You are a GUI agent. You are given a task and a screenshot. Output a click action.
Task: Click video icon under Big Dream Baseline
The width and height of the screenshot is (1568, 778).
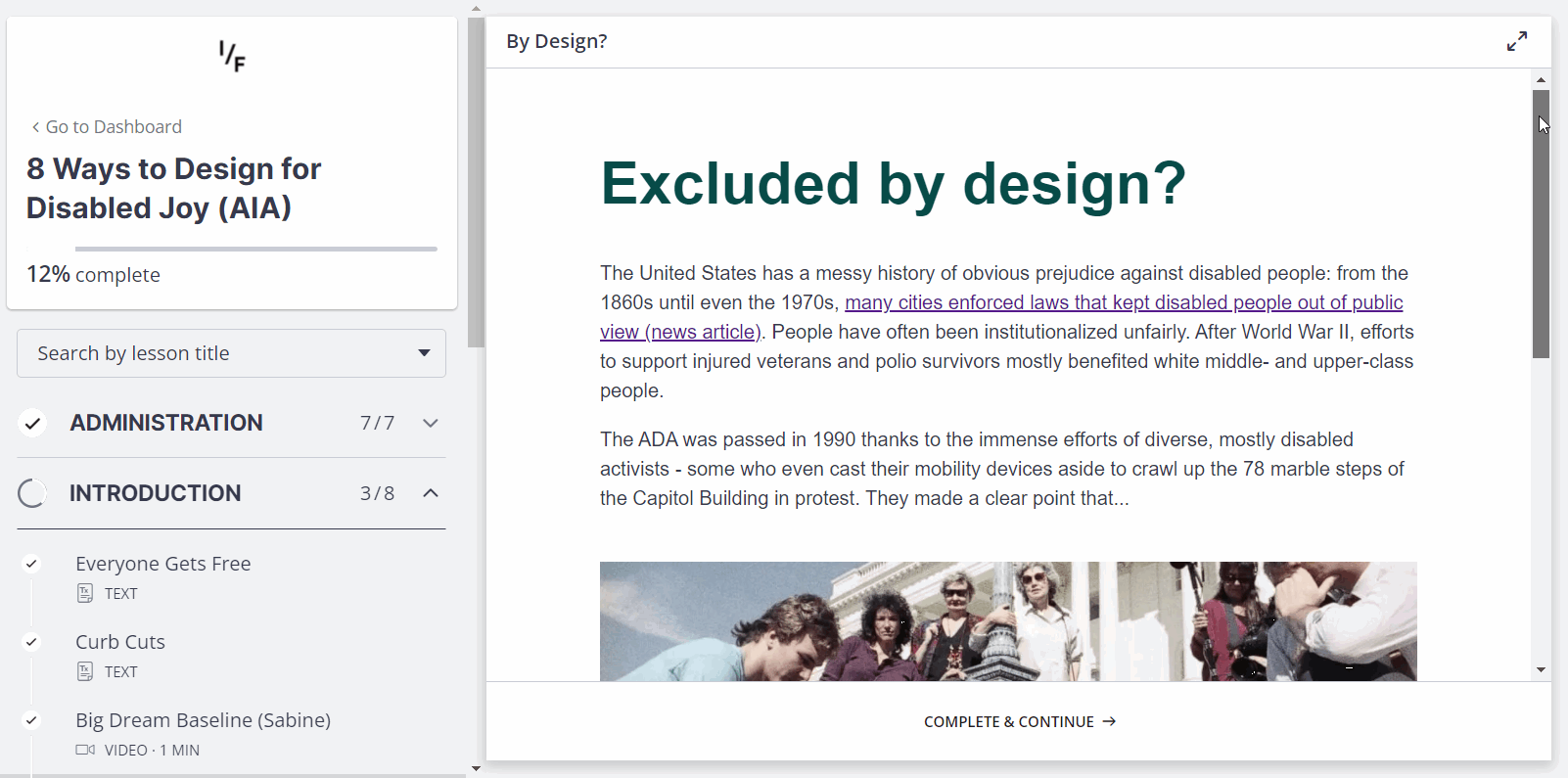[85, 750]
